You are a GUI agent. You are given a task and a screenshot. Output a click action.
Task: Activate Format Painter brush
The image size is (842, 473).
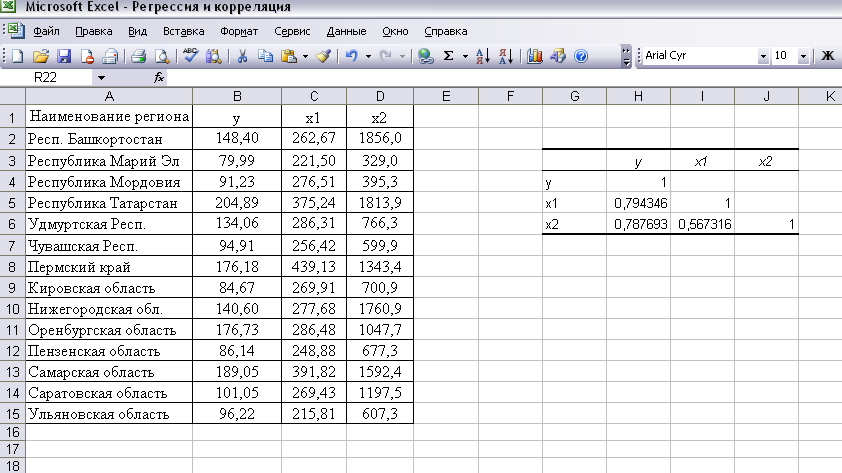(x=323, y=56)
